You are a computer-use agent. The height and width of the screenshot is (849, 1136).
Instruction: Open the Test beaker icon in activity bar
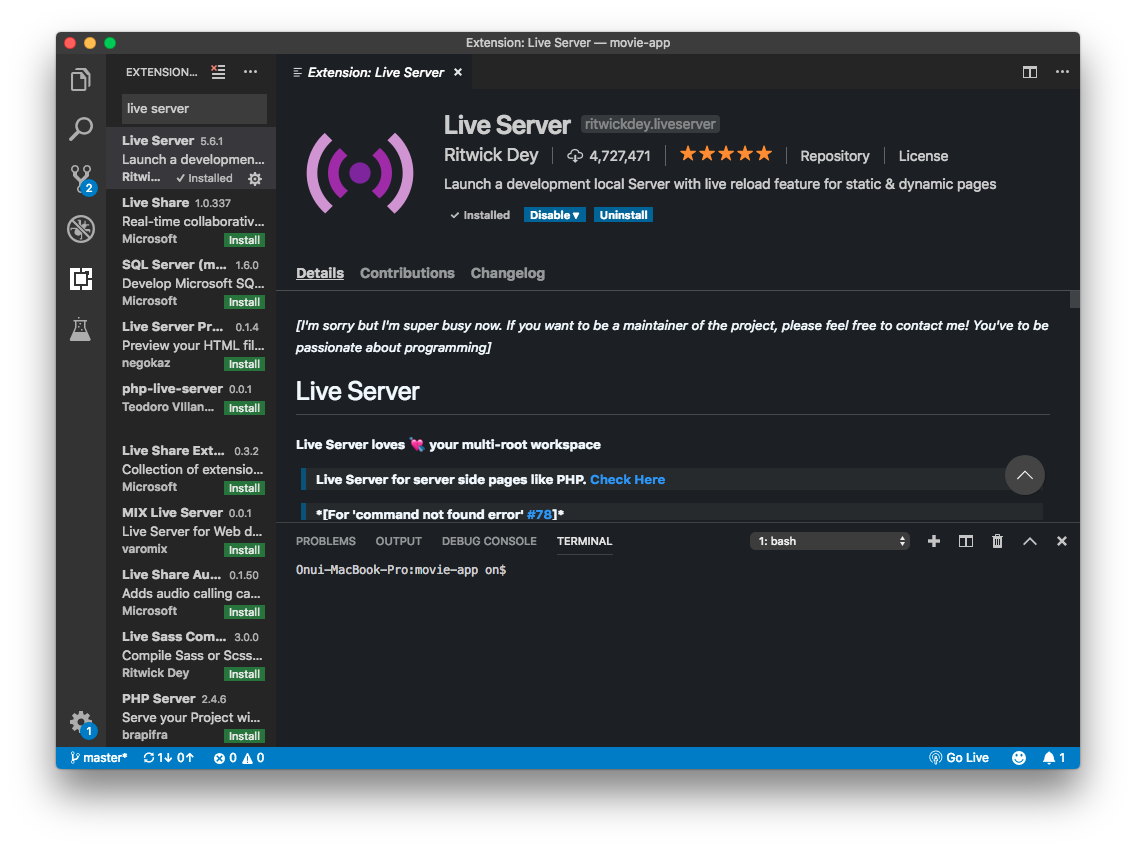click(x=80, y=329)
